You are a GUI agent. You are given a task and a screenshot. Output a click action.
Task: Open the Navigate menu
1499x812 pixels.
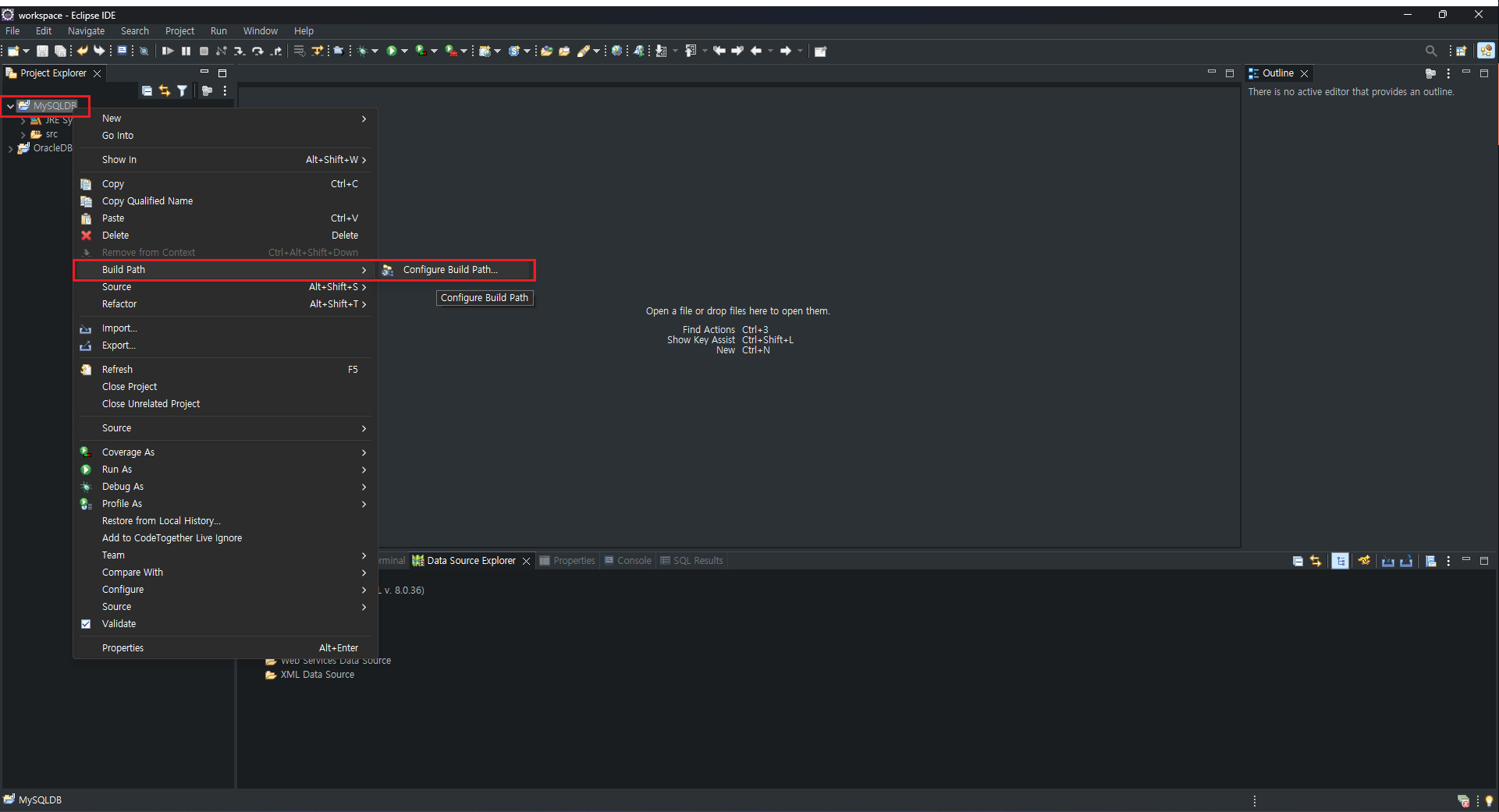(x=86, y=31)
